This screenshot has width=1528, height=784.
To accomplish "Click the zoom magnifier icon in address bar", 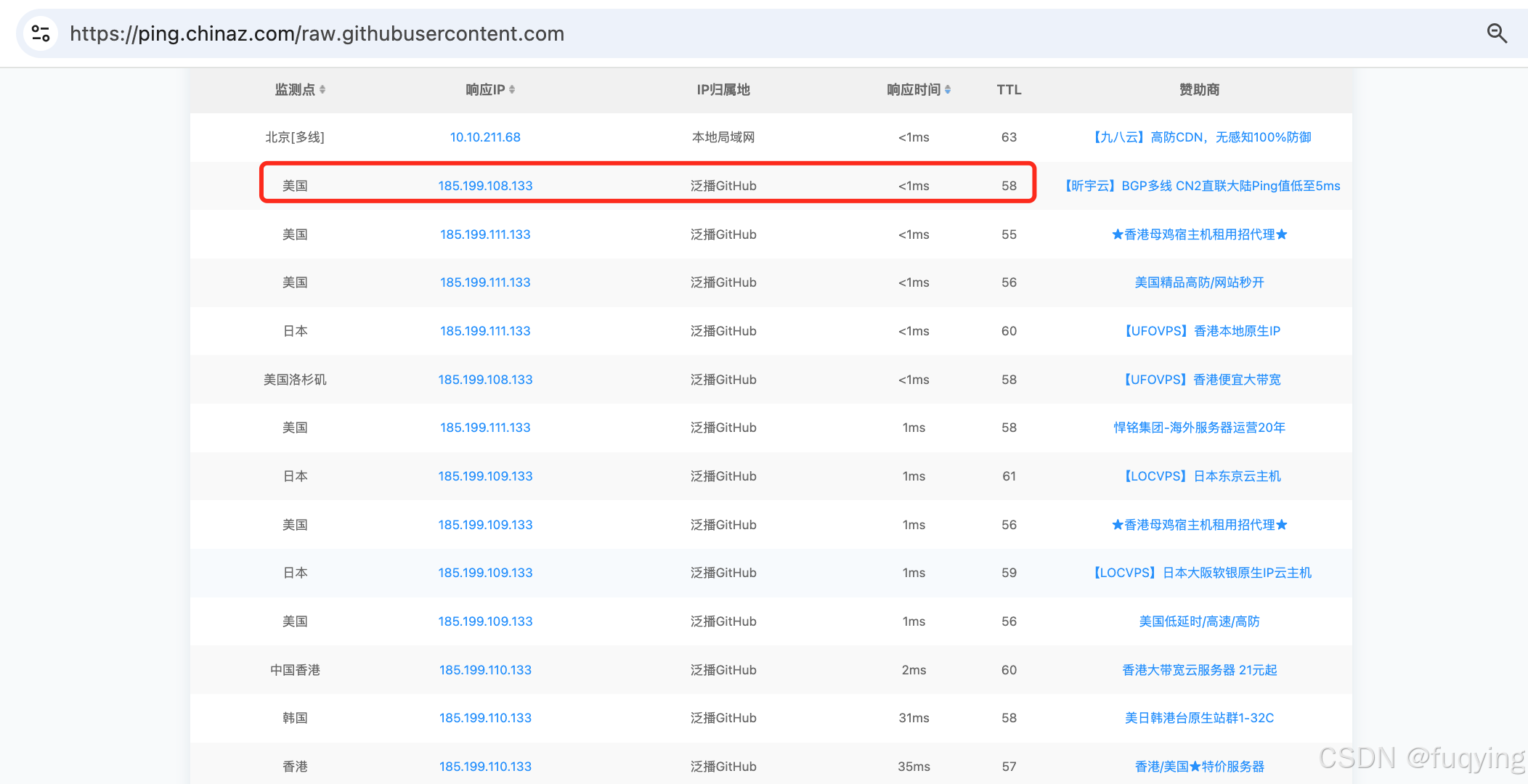I will coord(1497,33).
